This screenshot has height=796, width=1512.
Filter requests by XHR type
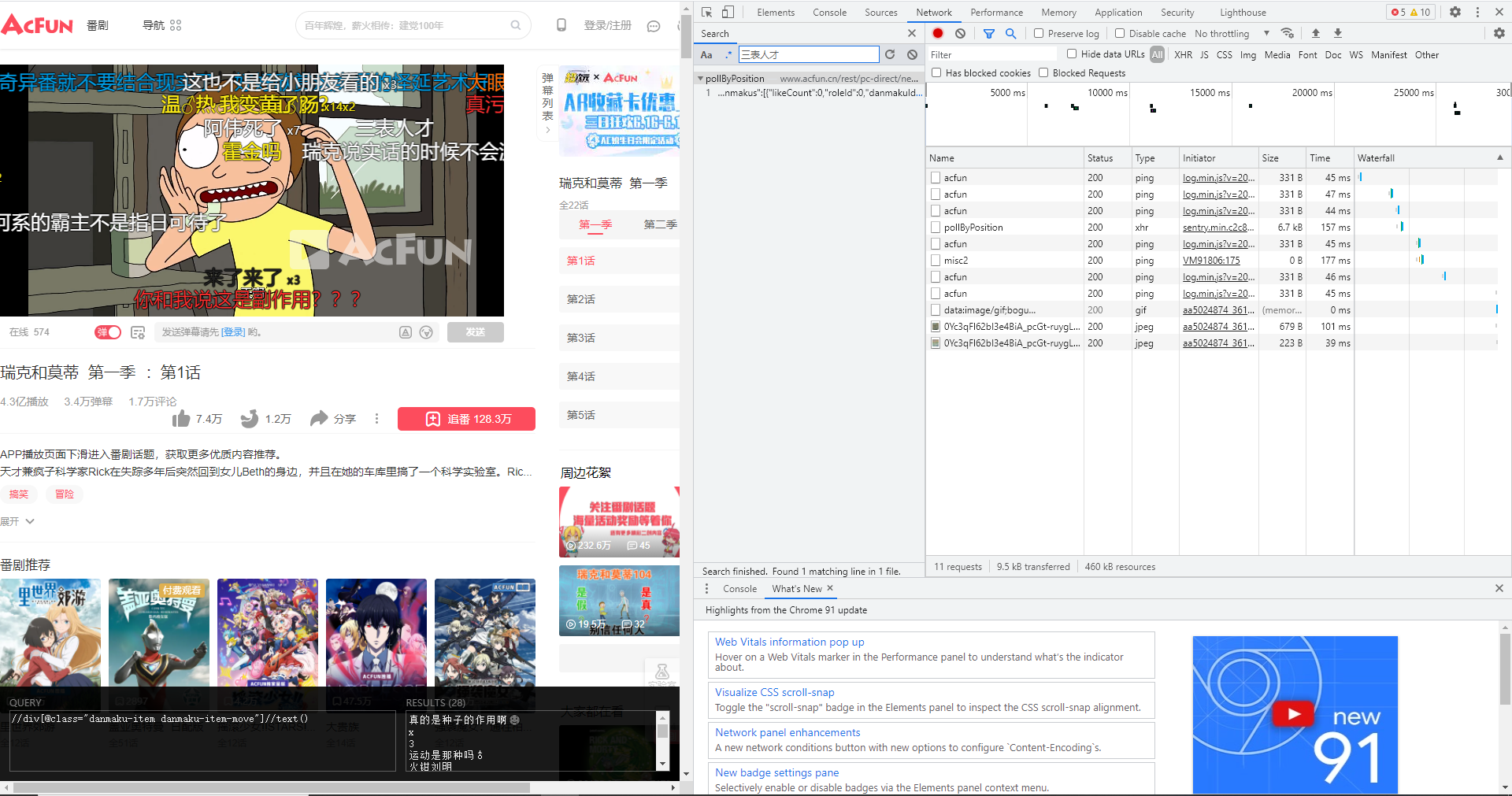point(1183,54)
